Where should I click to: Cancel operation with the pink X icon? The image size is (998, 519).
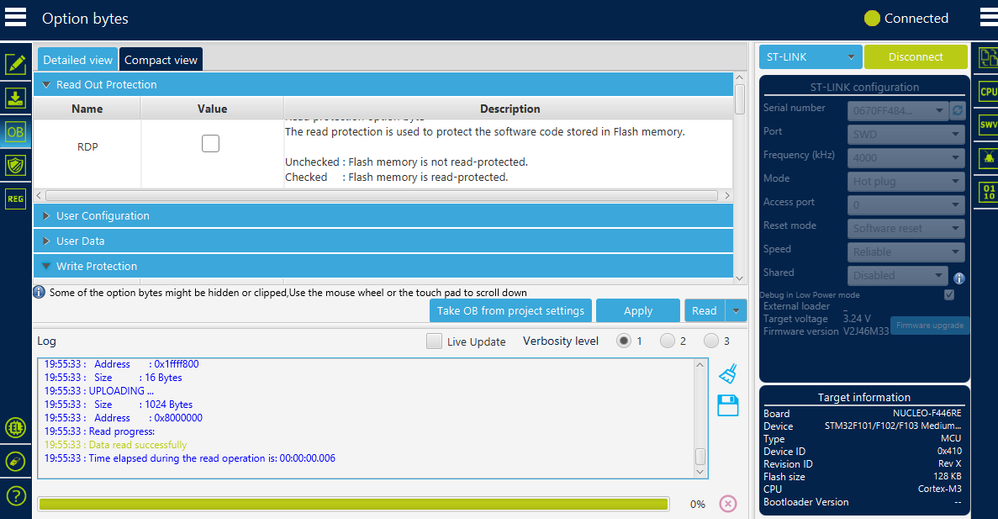click(x=727, y=504)
